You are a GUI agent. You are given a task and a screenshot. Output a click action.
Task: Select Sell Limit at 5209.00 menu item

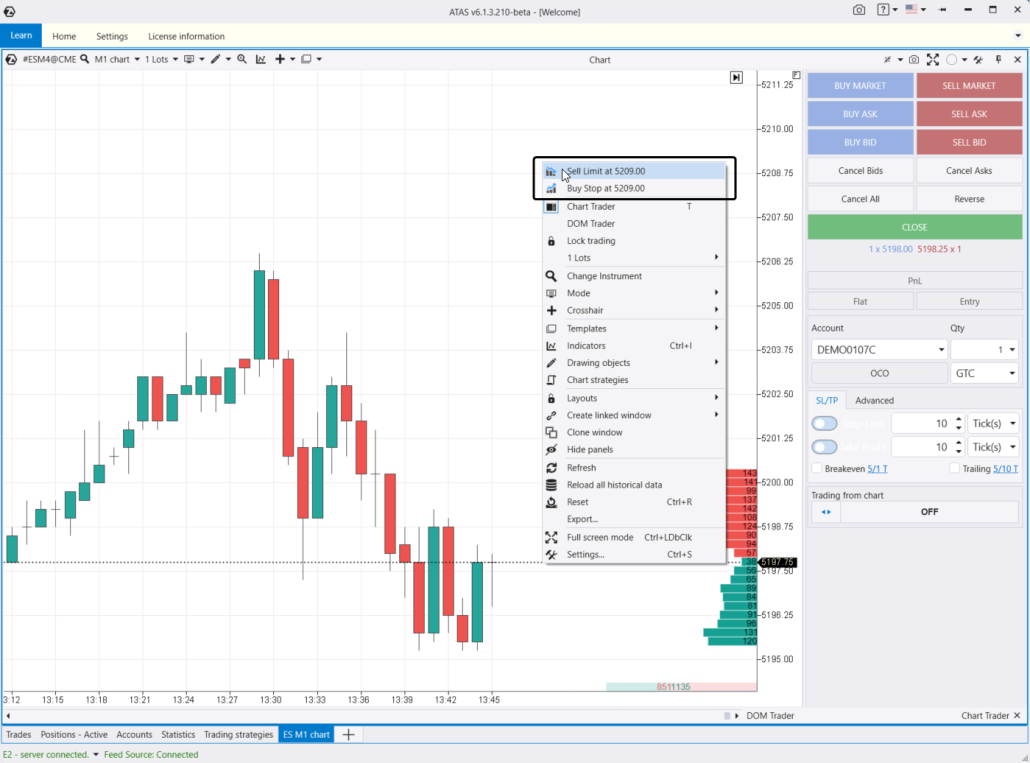605,171
